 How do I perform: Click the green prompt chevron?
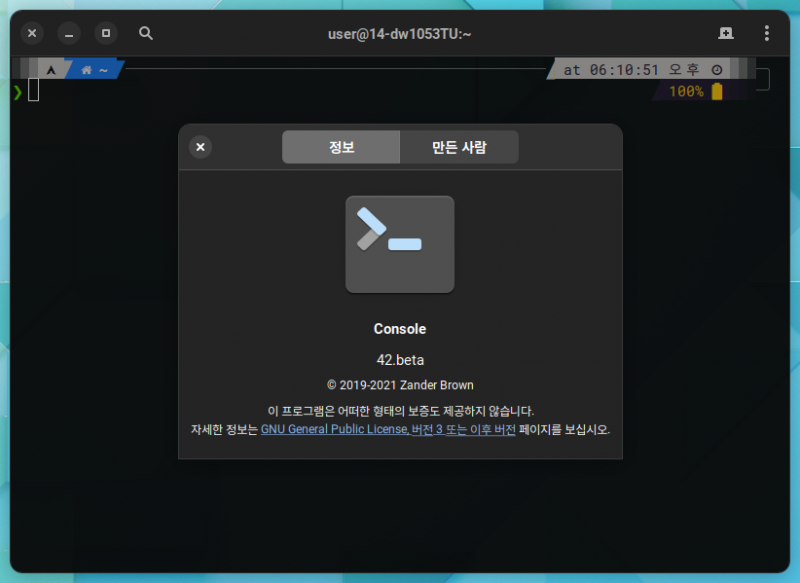[x=18, y=91]
